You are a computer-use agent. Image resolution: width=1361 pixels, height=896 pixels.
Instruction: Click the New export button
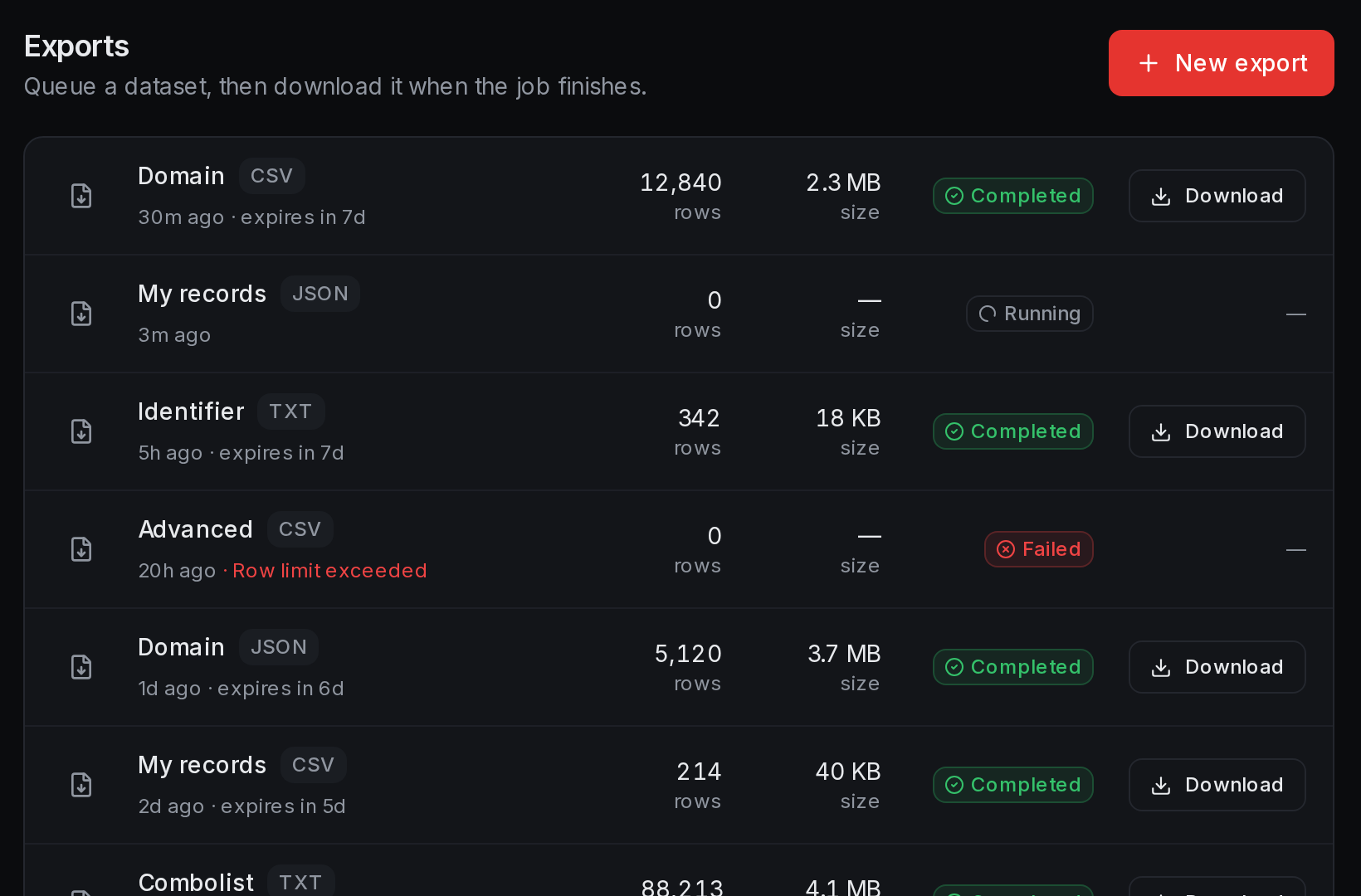pos(1221,63)
